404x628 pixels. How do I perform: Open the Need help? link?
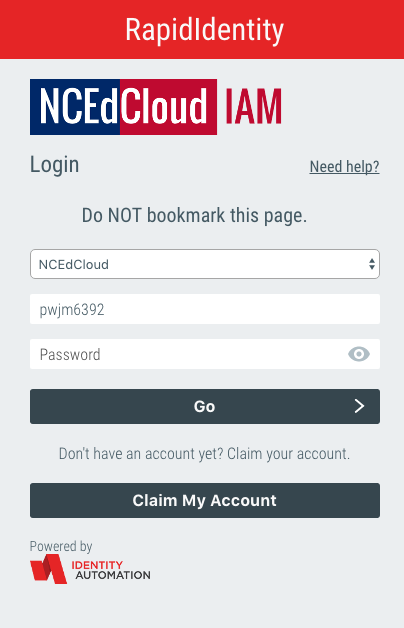click(x=344, y=167)
